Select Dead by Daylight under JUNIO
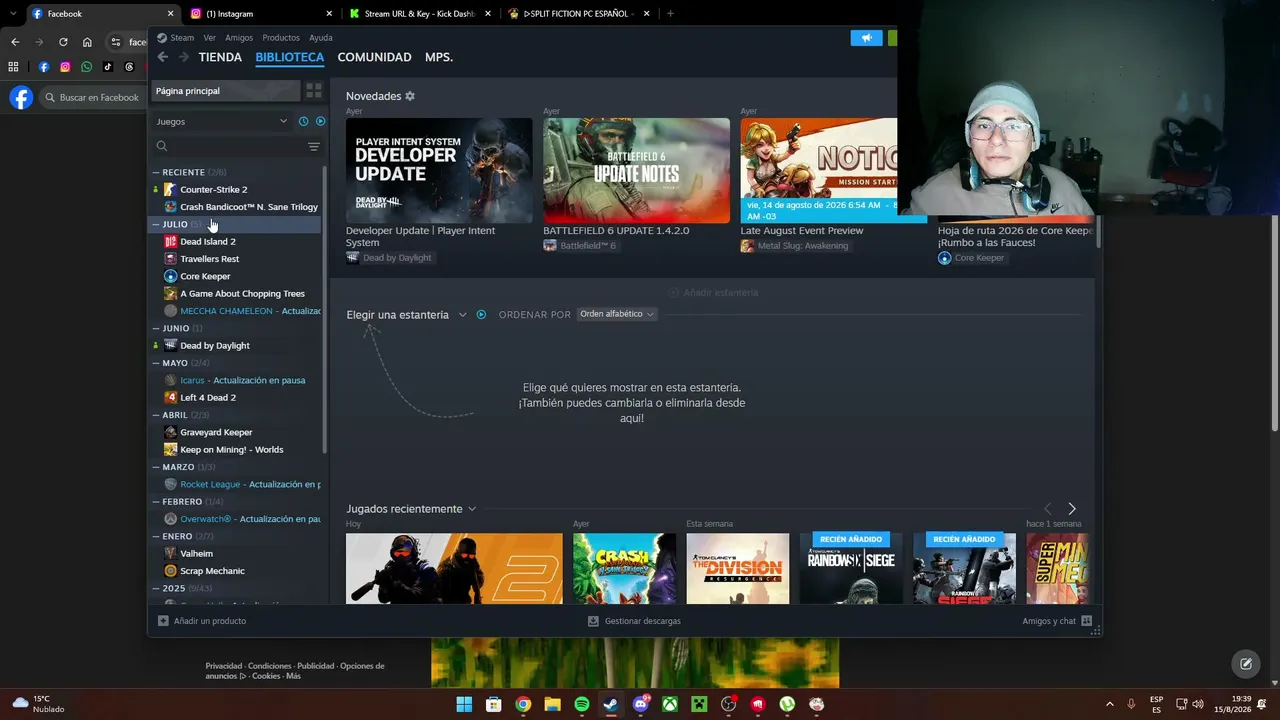The width and height of the screenshot is (1280, 720). (x=214, y=345)
